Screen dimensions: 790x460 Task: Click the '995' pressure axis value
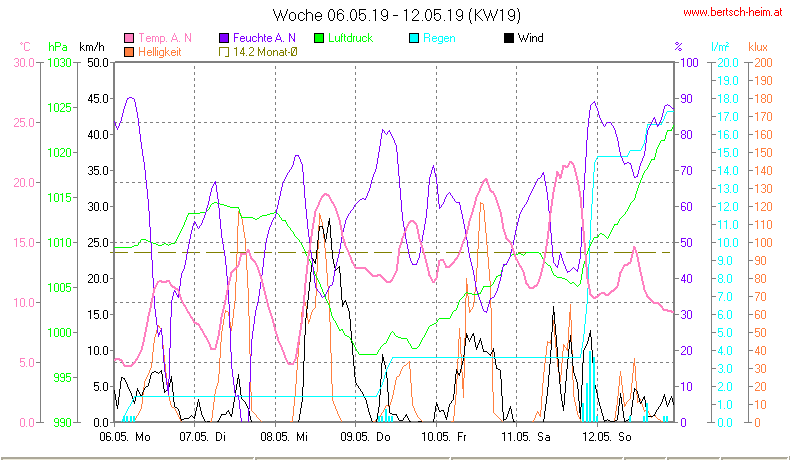[62, 377]
